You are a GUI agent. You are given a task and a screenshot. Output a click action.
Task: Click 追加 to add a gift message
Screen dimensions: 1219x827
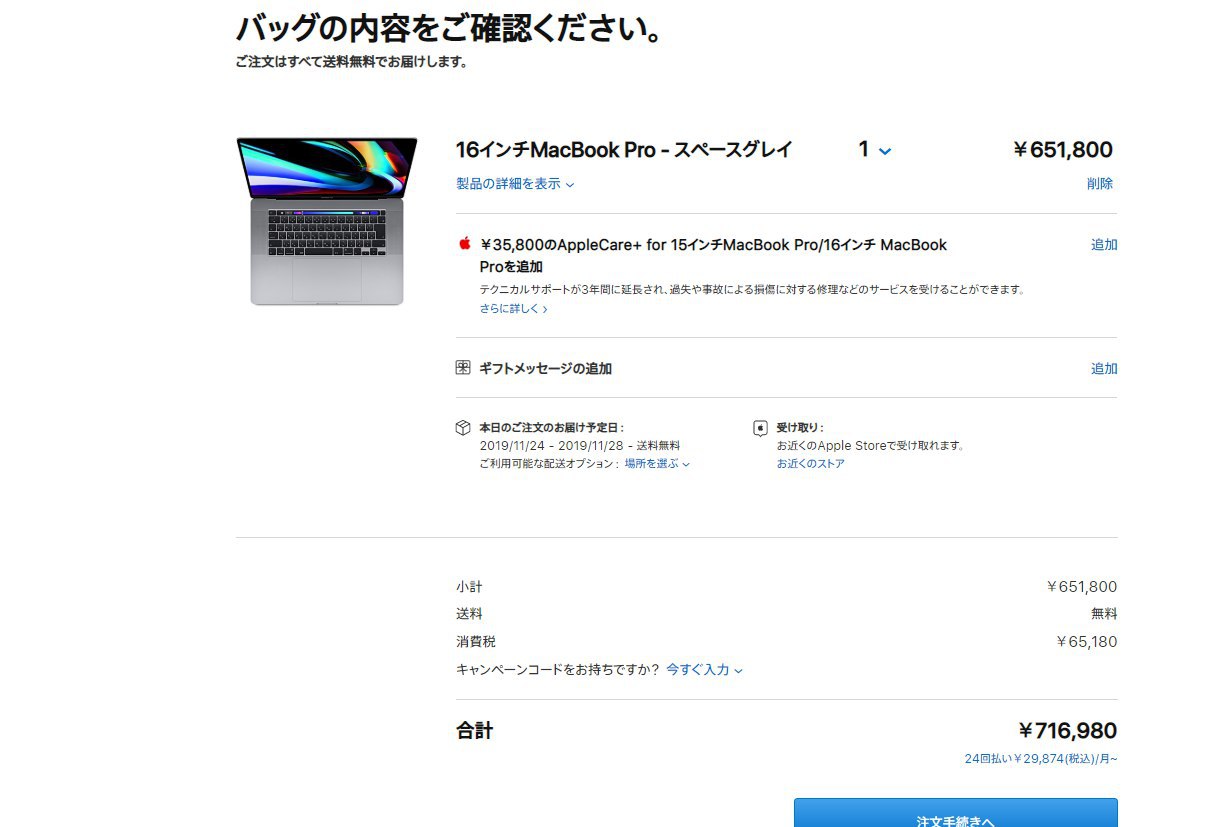click(x=1104, y=369)
